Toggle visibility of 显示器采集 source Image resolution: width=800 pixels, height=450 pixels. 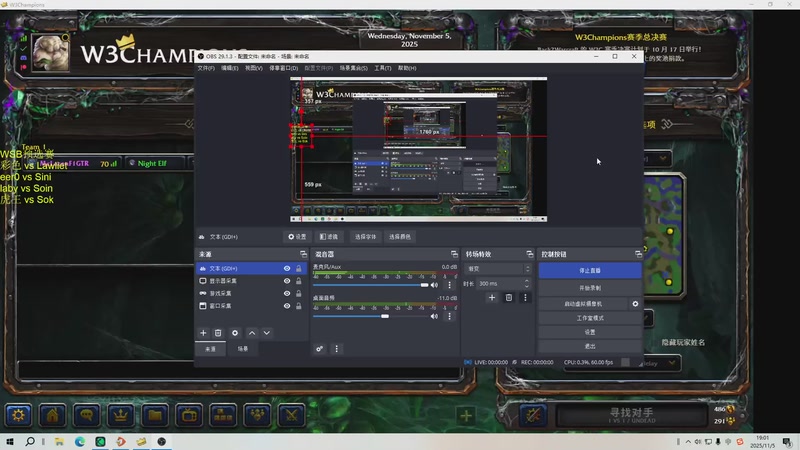point(287,281)
